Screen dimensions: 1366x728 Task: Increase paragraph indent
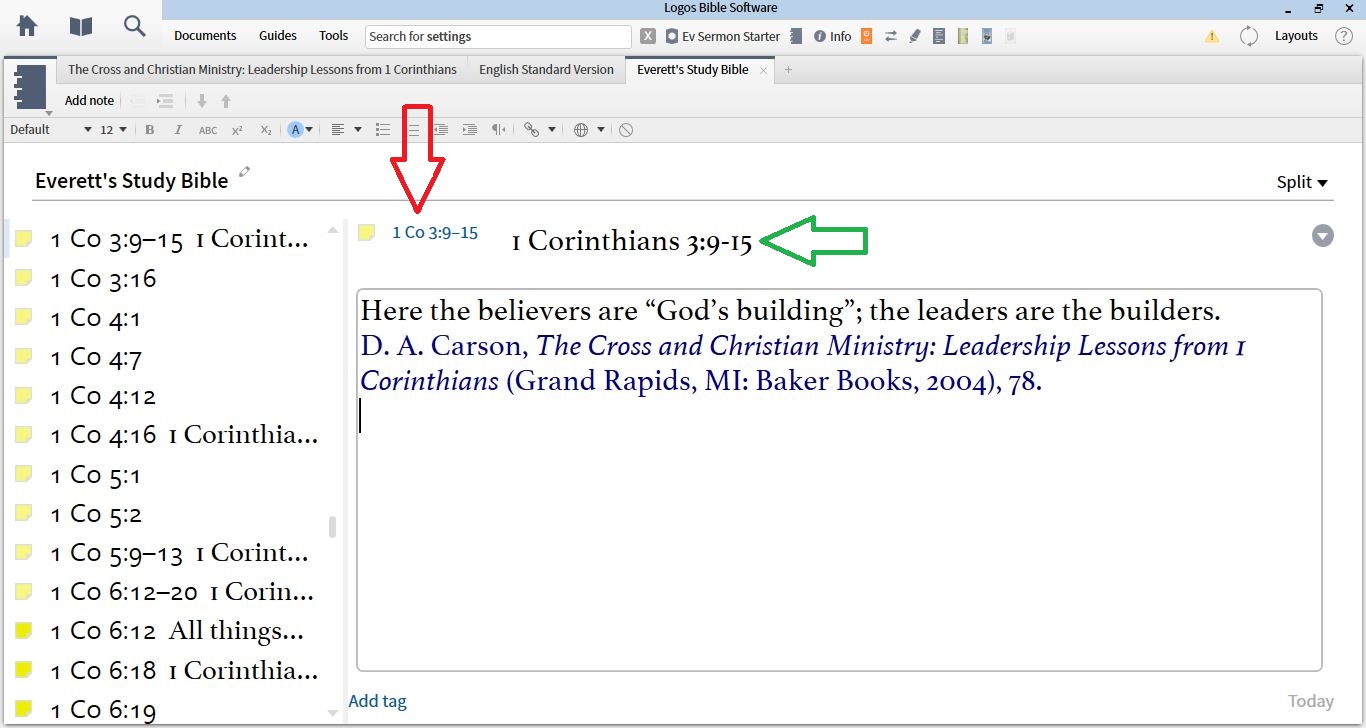click(469, 130)
